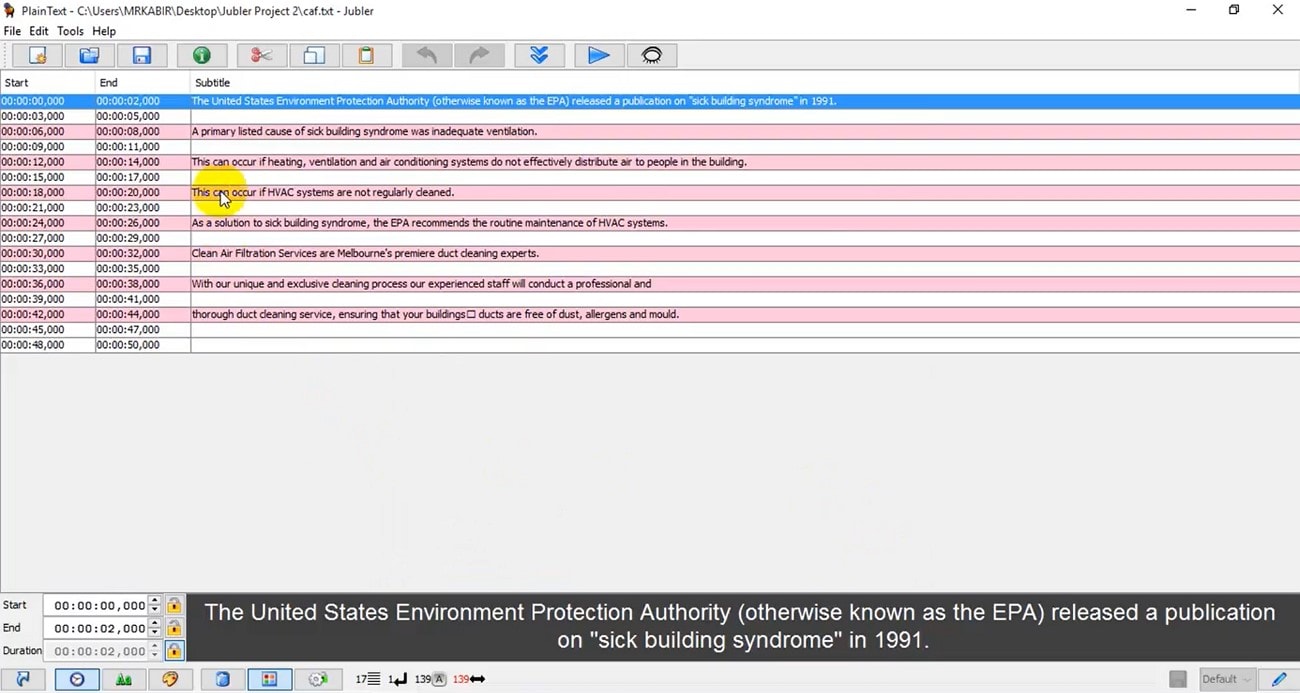This screenshot has height=693, width=1300.
Task: Open the Edit menu
Action: pos(39,31)
